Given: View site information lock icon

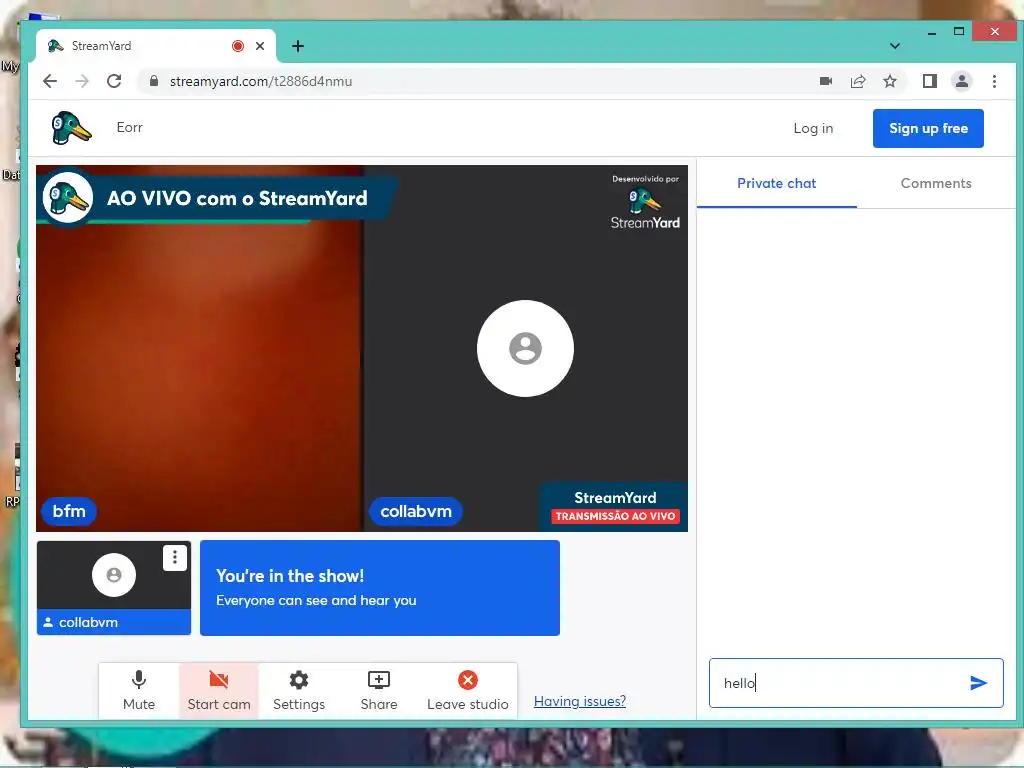Looking at the screenshot, I should coord(153,81).
